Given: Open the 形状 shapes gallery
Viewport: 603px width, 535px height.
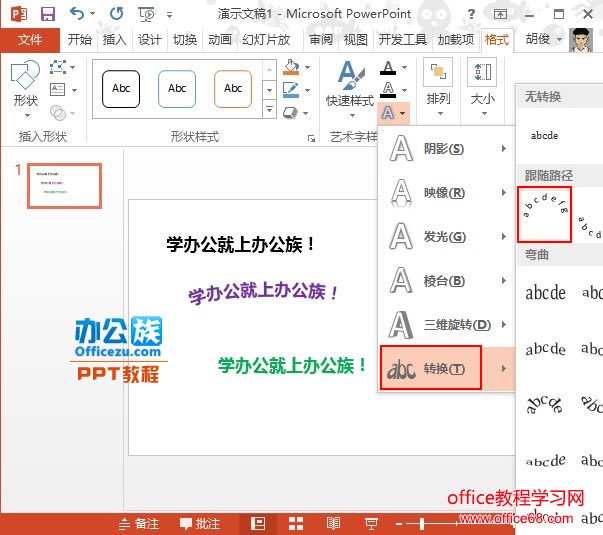Looking at the screenshot, I should click(25, 88).
